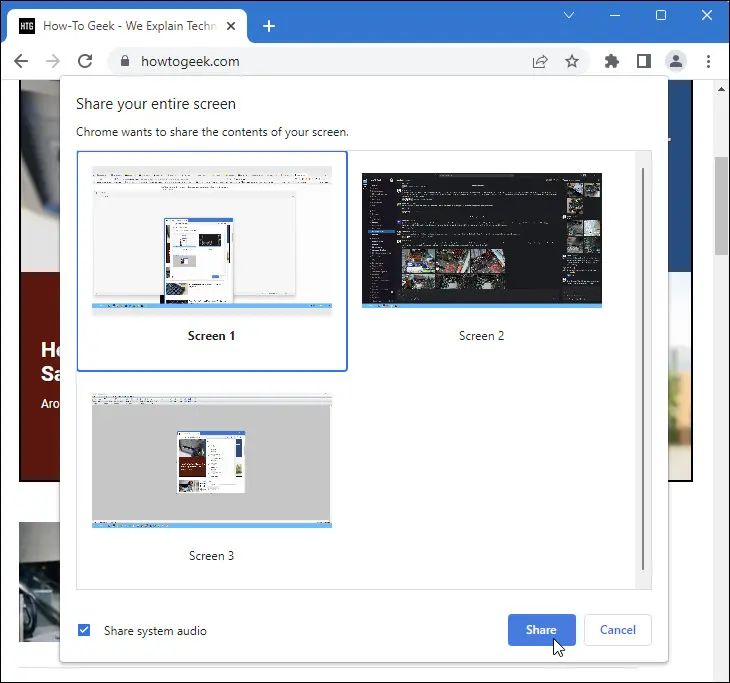
Task: Open the share this page icon
Action: 540,61
